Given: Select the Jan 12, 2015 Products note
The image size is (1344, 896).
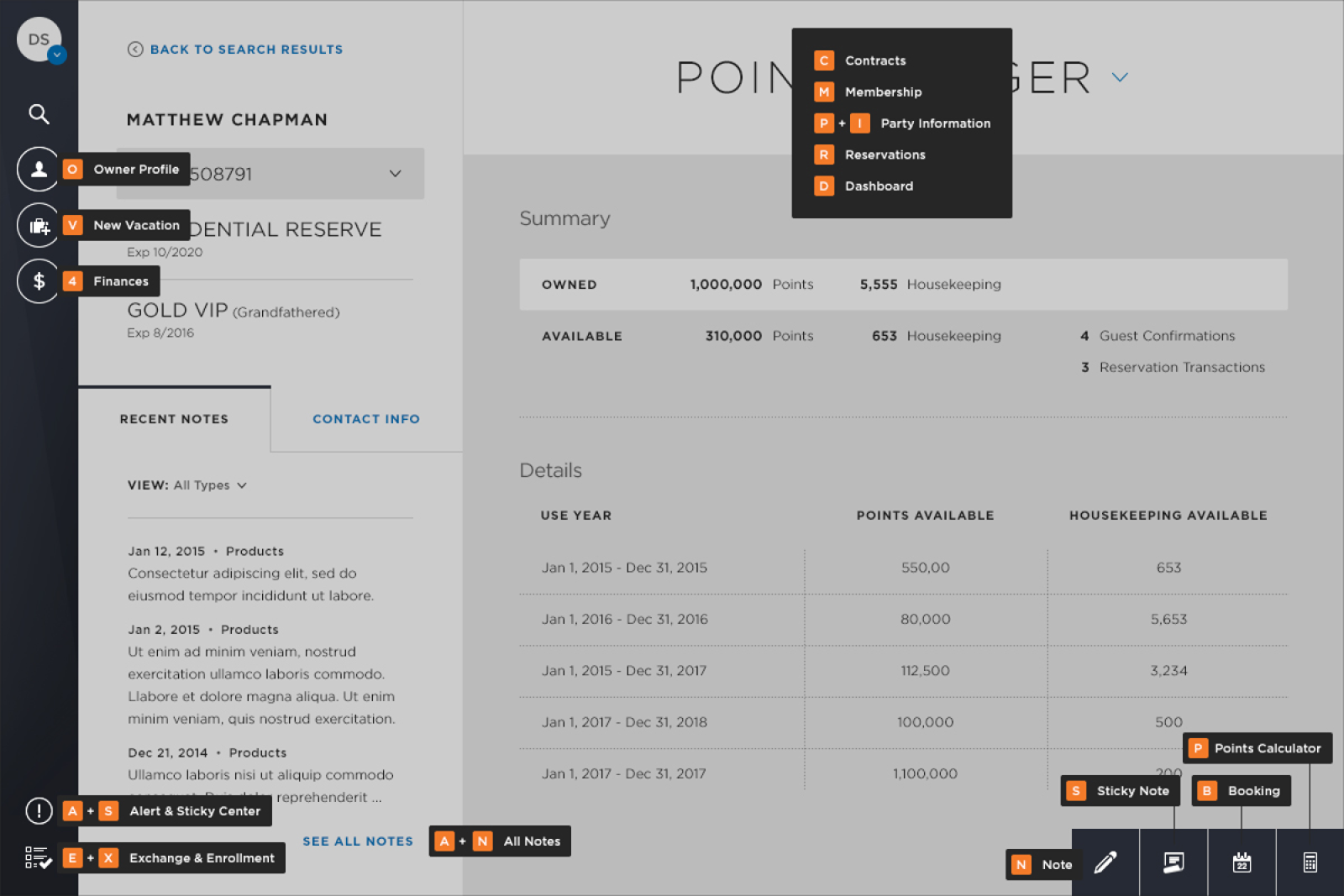Looking at the screenshot, I should point(204,551).
